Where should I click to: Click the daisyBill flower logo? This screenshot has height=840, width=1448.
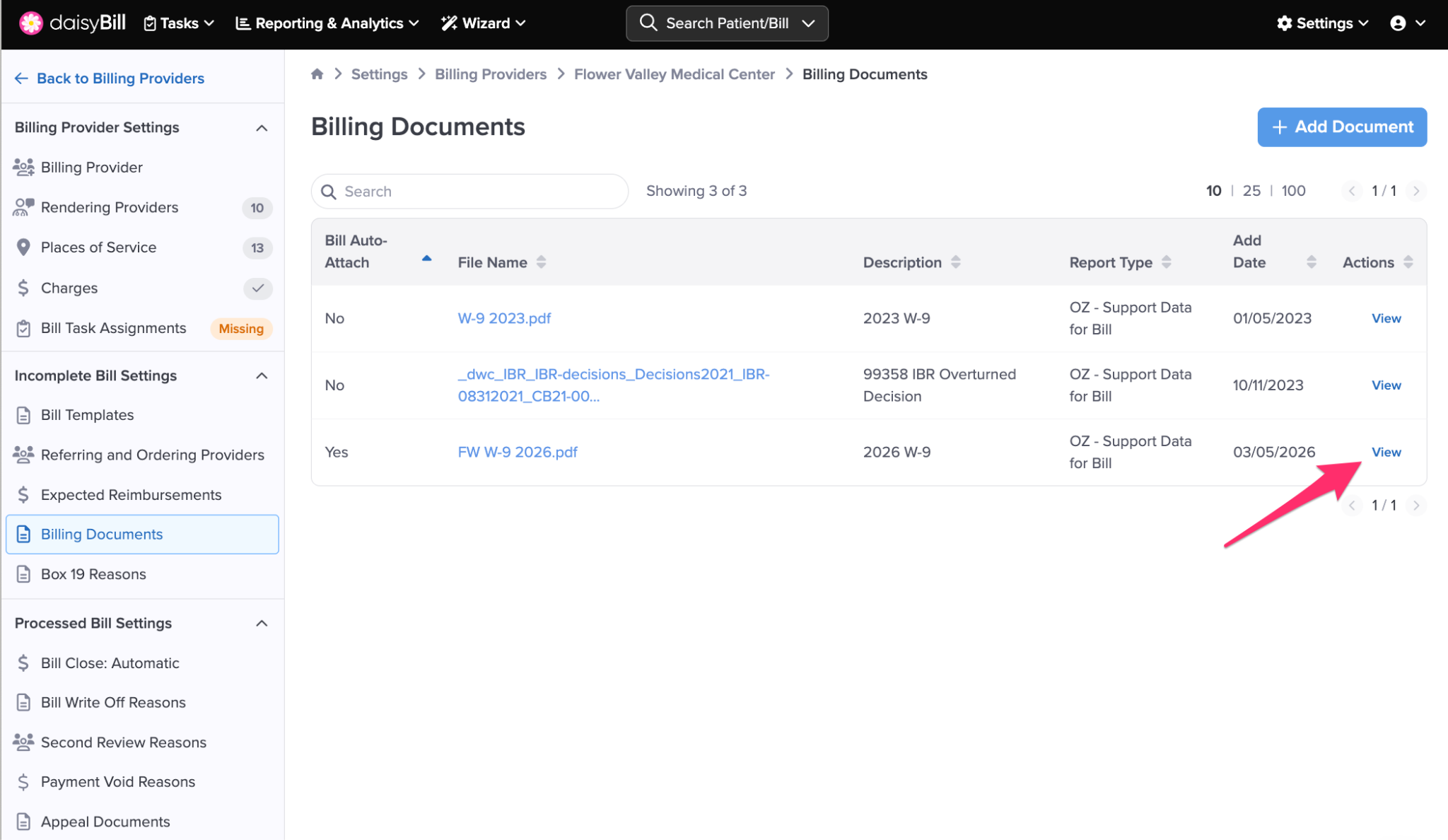pos(30,23)
